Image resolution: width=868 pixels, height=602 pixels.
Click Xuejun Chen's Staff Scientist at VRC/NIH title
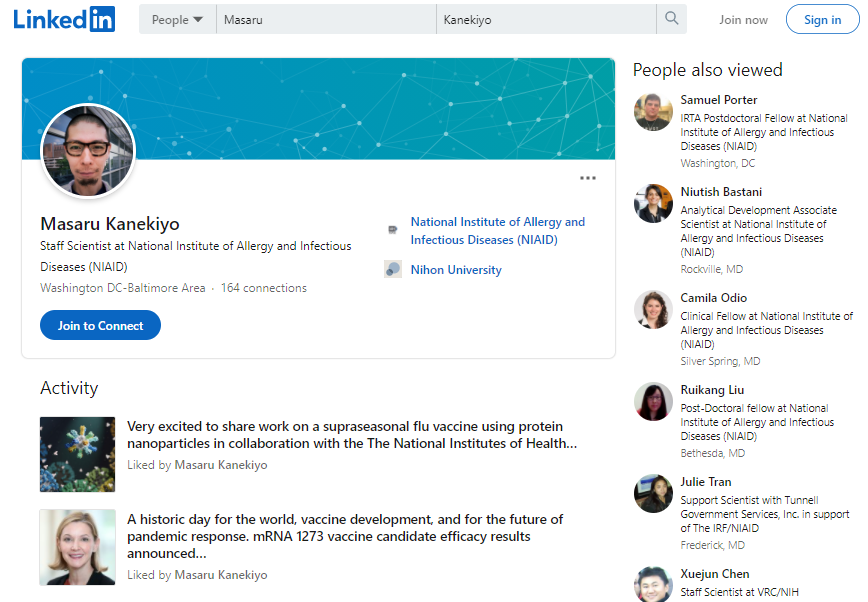click(x=739, y=592)
